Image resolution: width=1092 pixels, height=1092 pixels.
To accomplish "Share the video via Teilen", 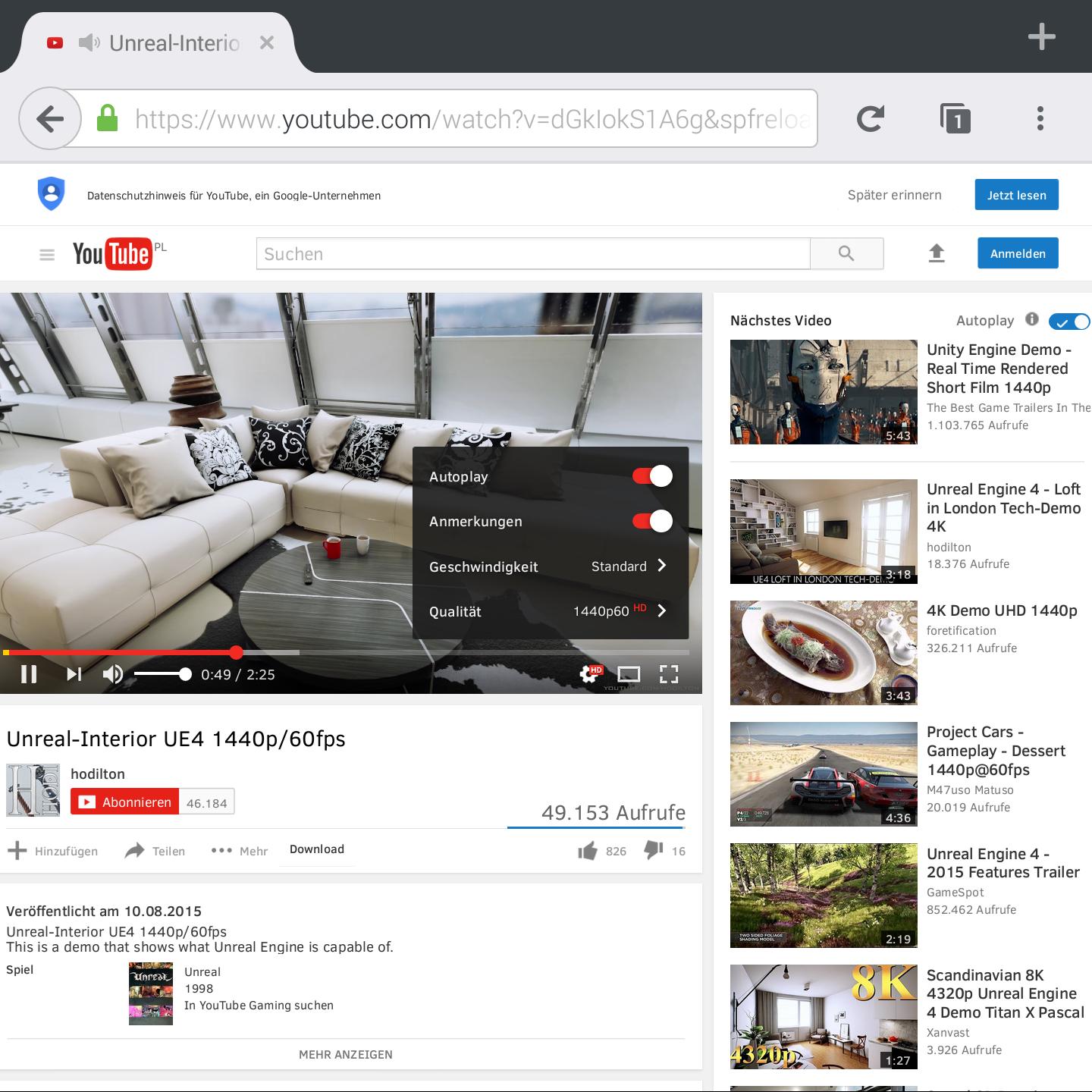I will click(x=155, y=851).
